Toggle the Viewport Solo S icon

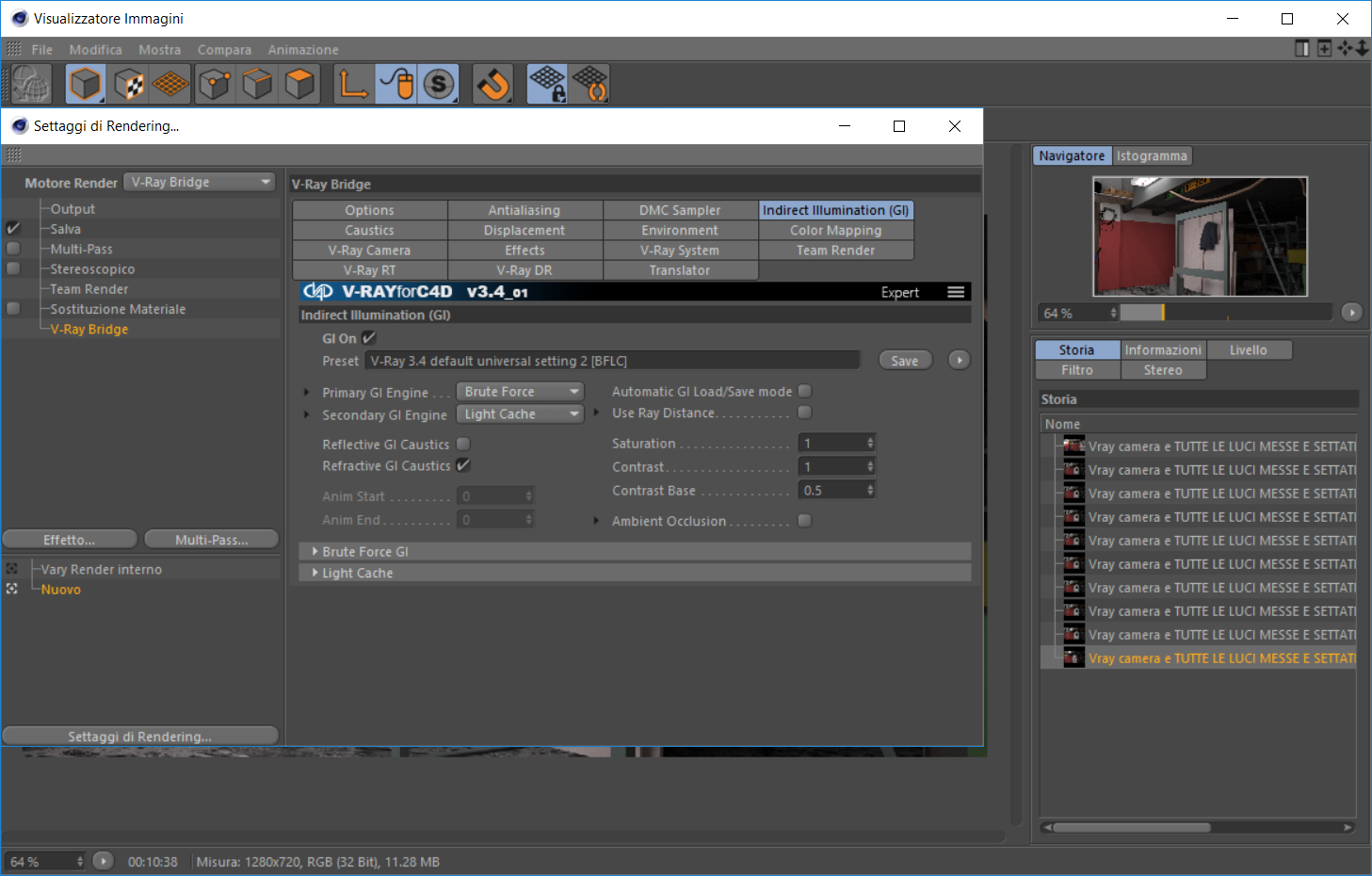click(x=438, y=85)
